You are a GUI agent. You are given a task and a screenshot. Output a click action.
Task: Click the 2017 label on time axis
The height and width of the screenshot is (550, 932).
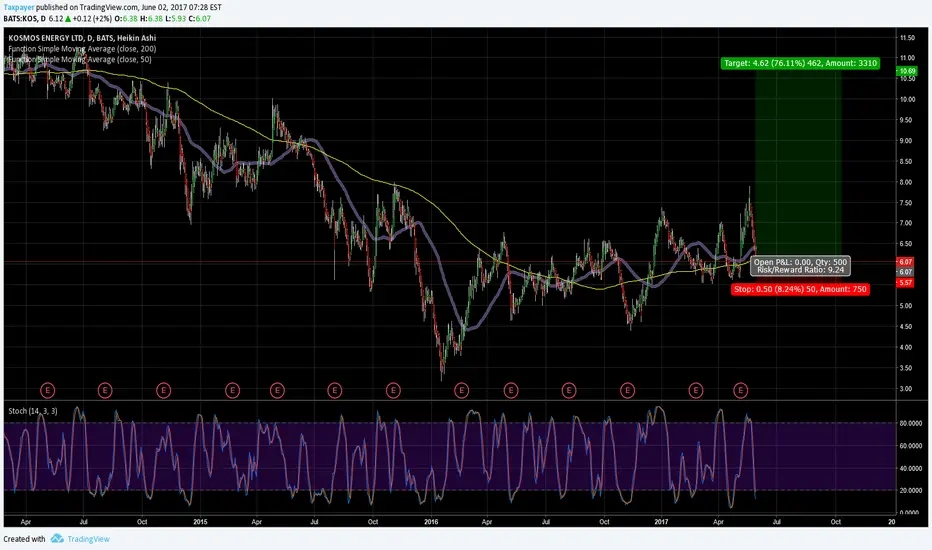tap(661, 521)
